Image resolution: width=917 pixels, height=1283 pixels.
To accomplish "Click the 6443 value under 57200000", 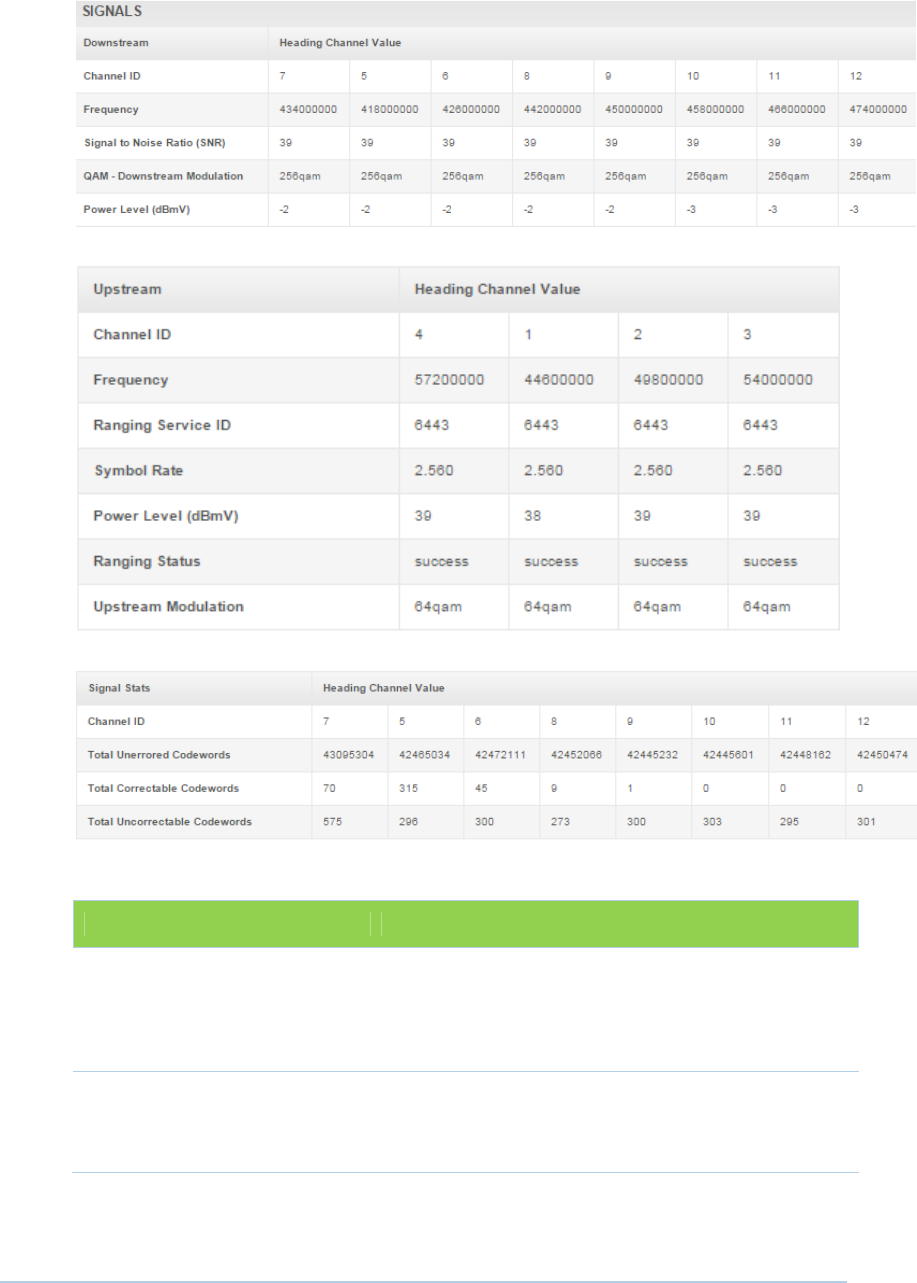I will pyautogui.click(x=432, y=425).
